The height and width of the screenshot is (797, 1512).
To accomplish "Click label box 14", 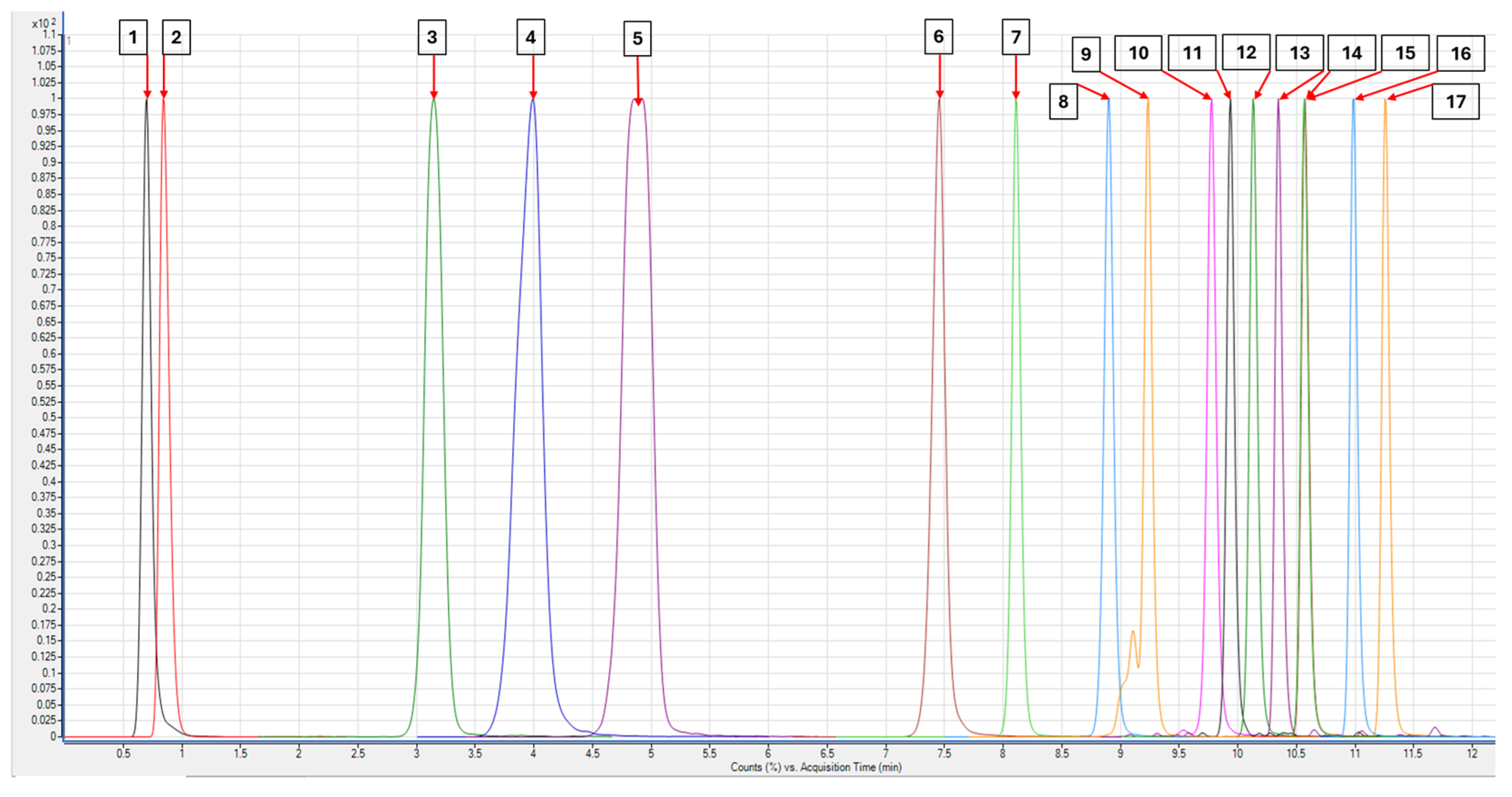I will coord(1352,53).
